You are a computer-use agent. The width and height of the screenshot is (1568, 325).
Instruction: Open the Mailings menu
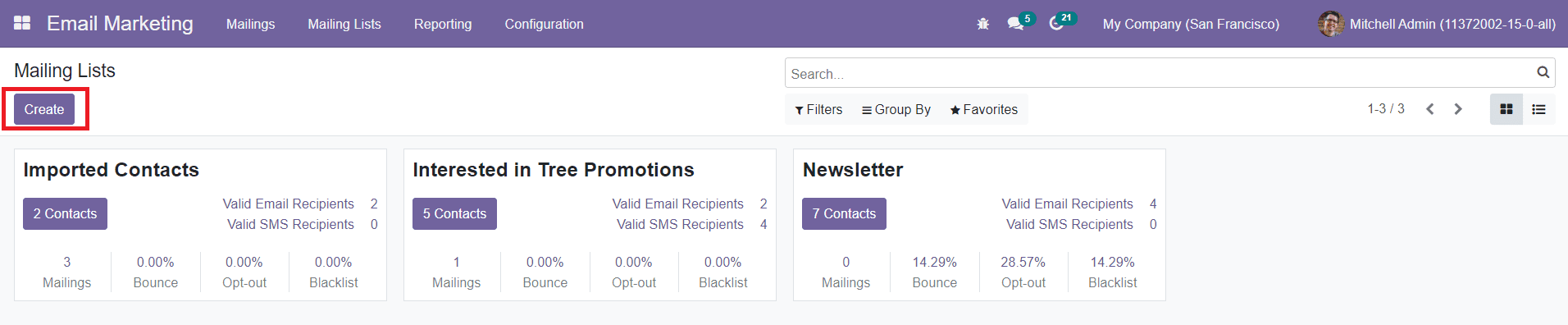click(x=250, y=24)
